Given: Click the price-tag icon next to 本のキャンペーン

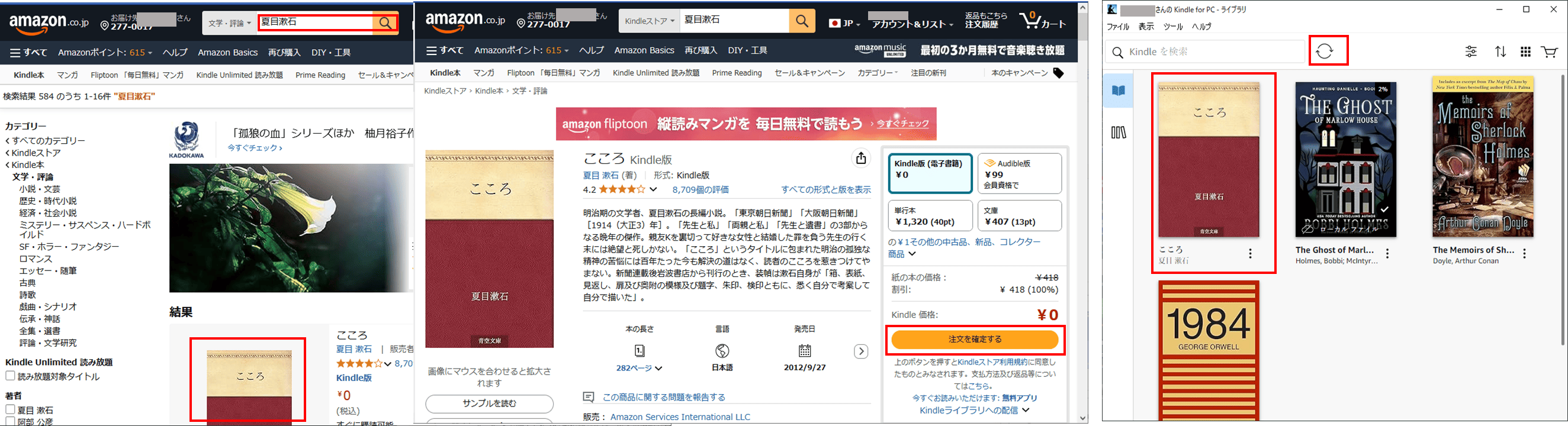Looking at the screenshot, I should (1059, 73).
